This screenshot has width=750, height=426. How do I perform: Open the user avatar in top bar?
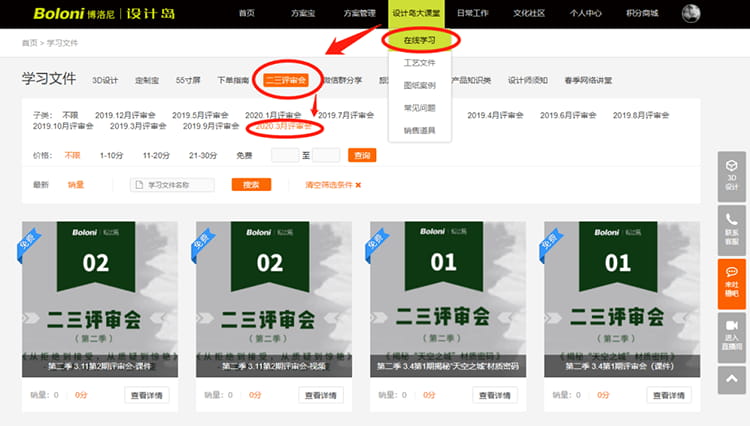[691, 13]
